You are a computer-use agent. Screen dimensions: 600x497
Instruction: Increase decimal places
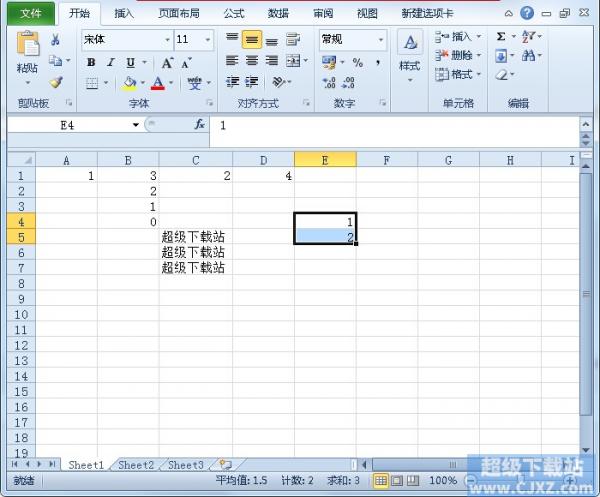[329, 83]
